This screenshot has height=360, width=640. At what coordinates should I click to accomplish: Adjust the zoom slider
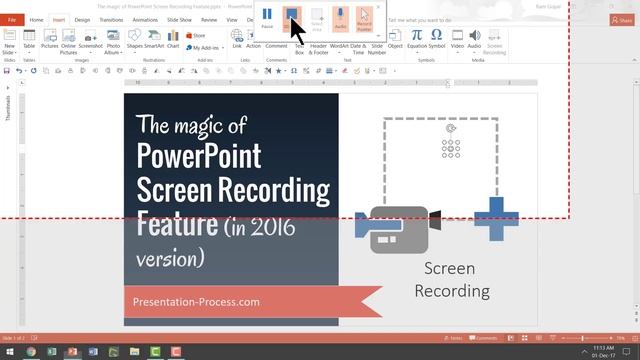coord(582,338)
